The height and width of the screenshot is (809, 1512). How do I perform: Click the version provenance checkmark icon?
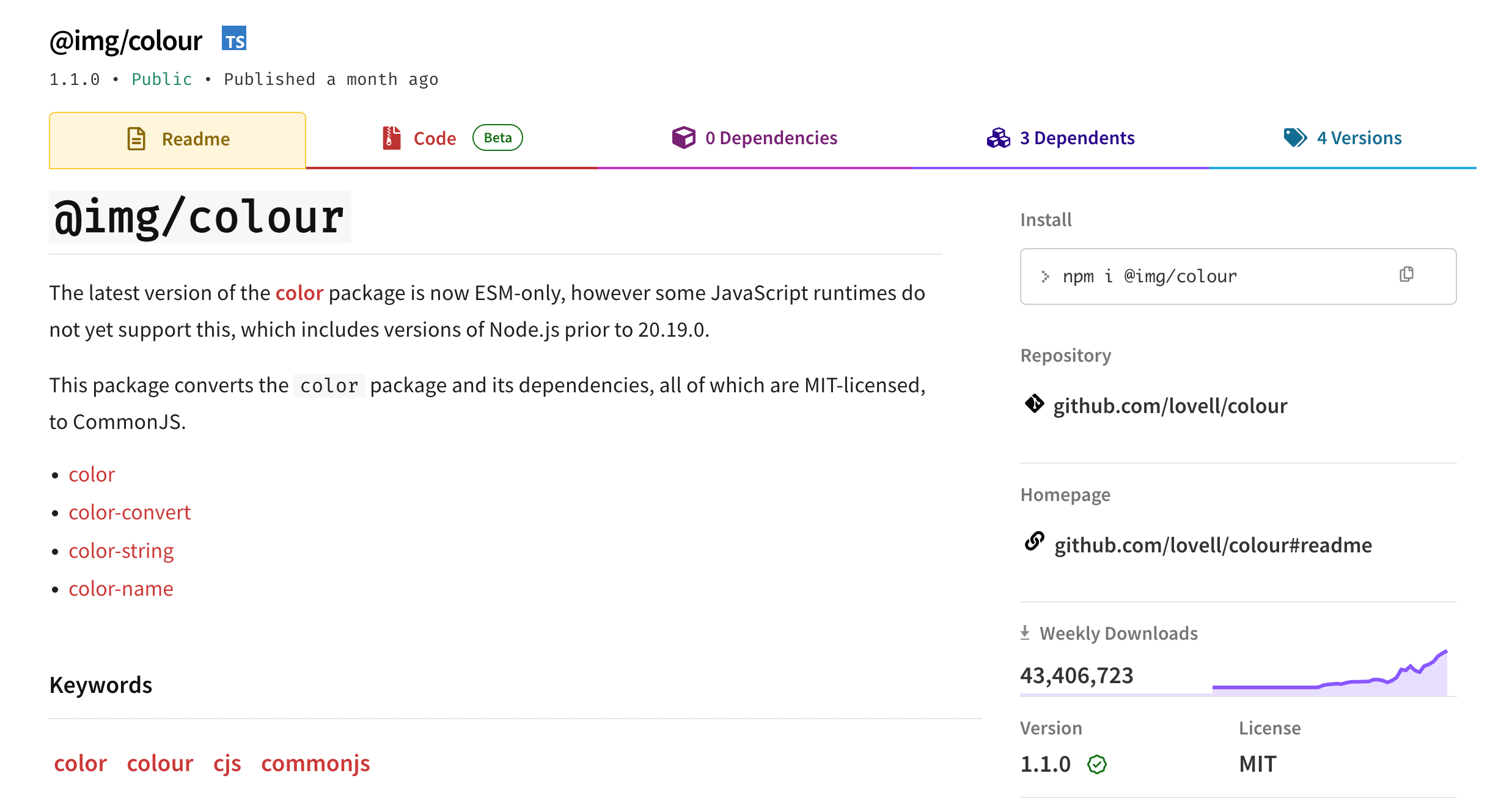(x=1097, y=764)
